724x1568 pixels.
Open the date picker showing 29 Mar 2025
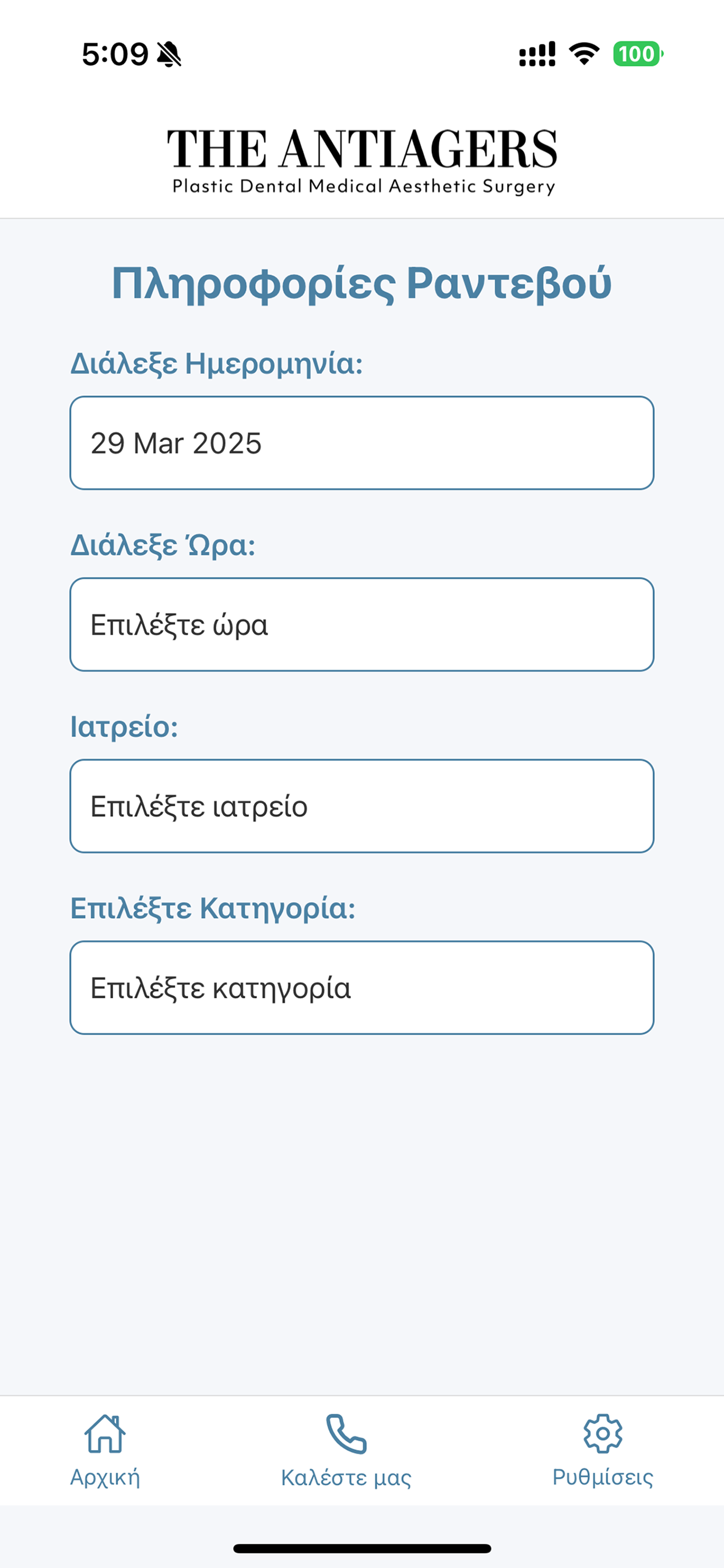point(362,443)
